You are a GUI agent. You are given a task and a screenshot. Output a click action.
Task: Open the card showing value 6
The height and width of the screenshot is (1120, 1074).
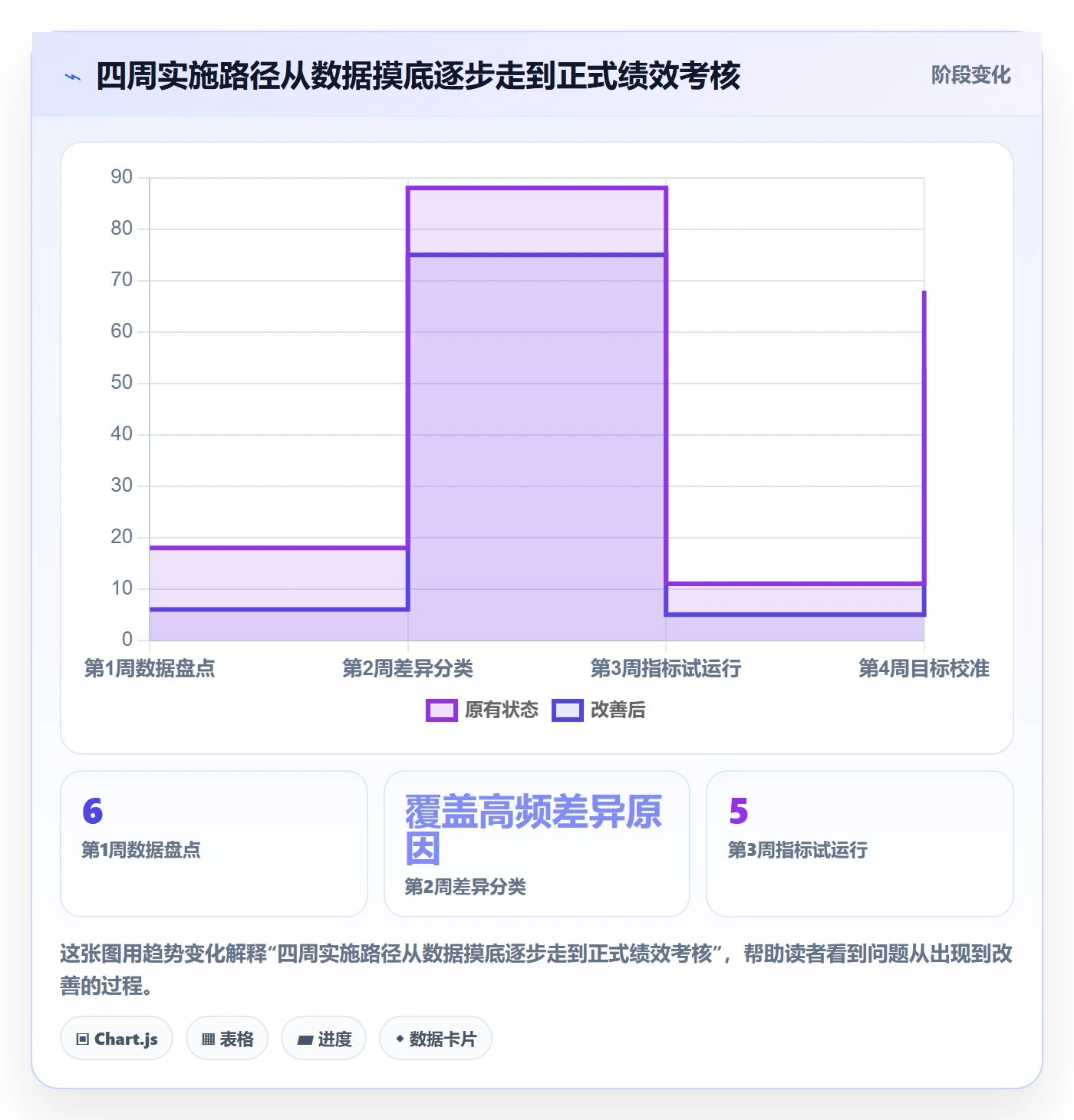point(214,844)
